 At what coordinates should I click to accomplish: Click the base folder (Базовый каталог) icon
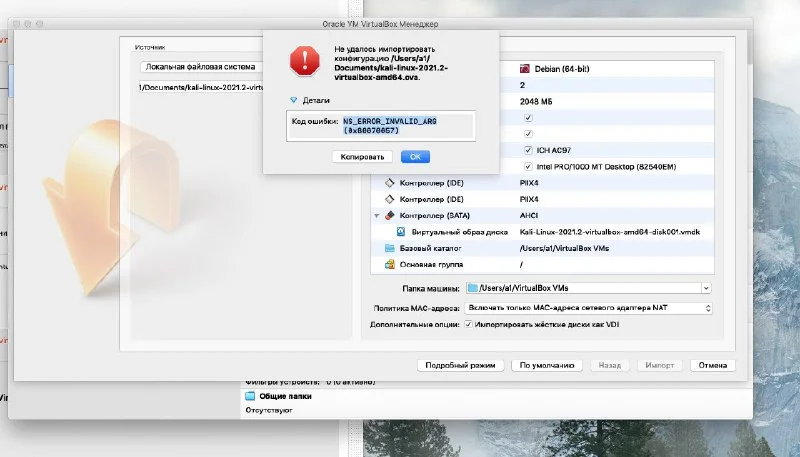390,247
